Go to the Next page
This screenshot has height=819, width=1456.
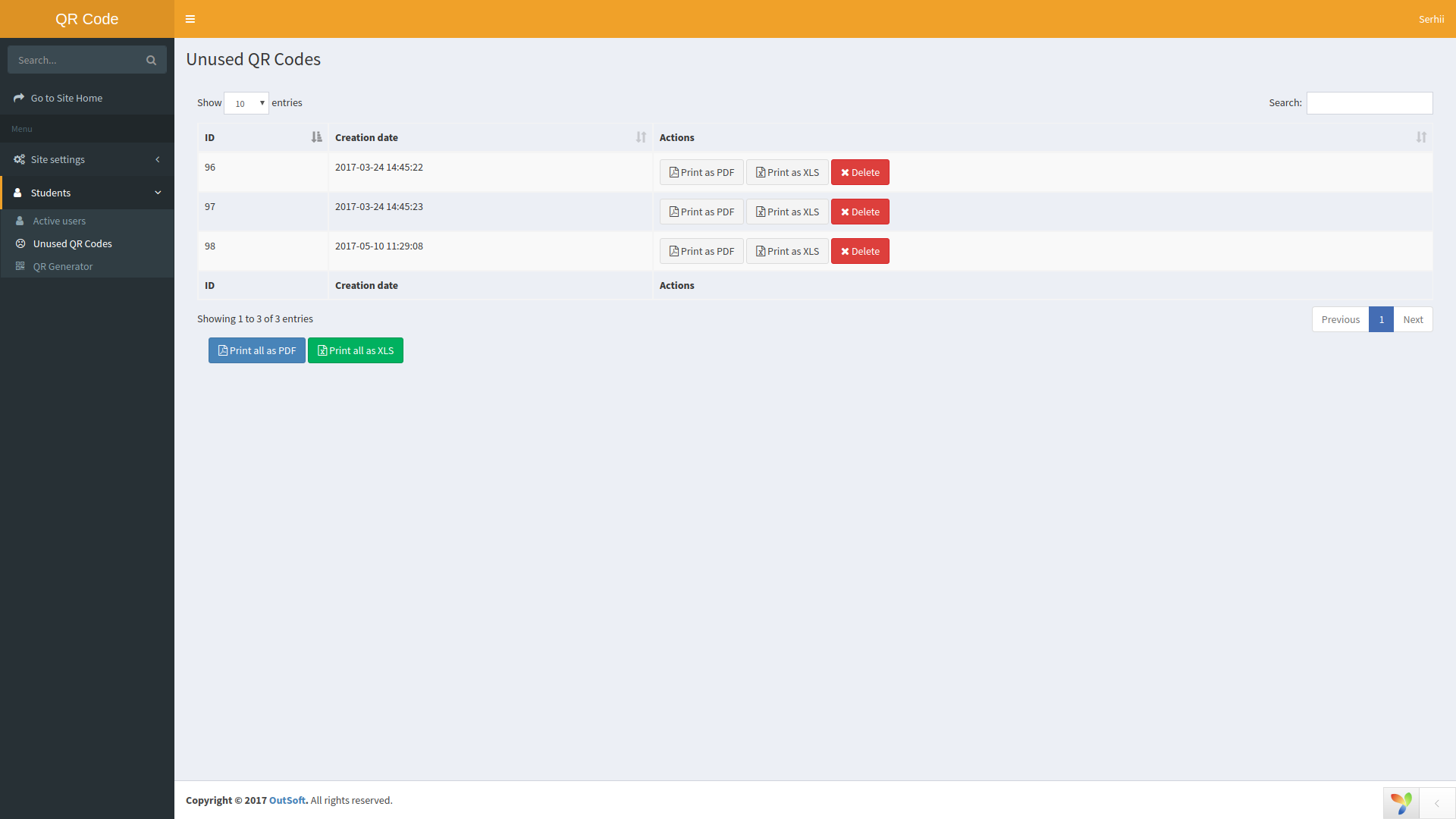1413,319
